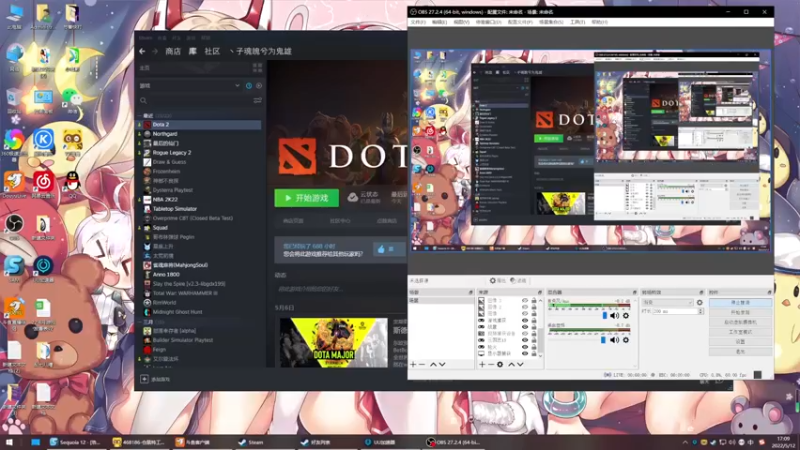Screen dimensions: 800x450
Task: Switch to 商店 tab in Steam
Action: point(173,51)
